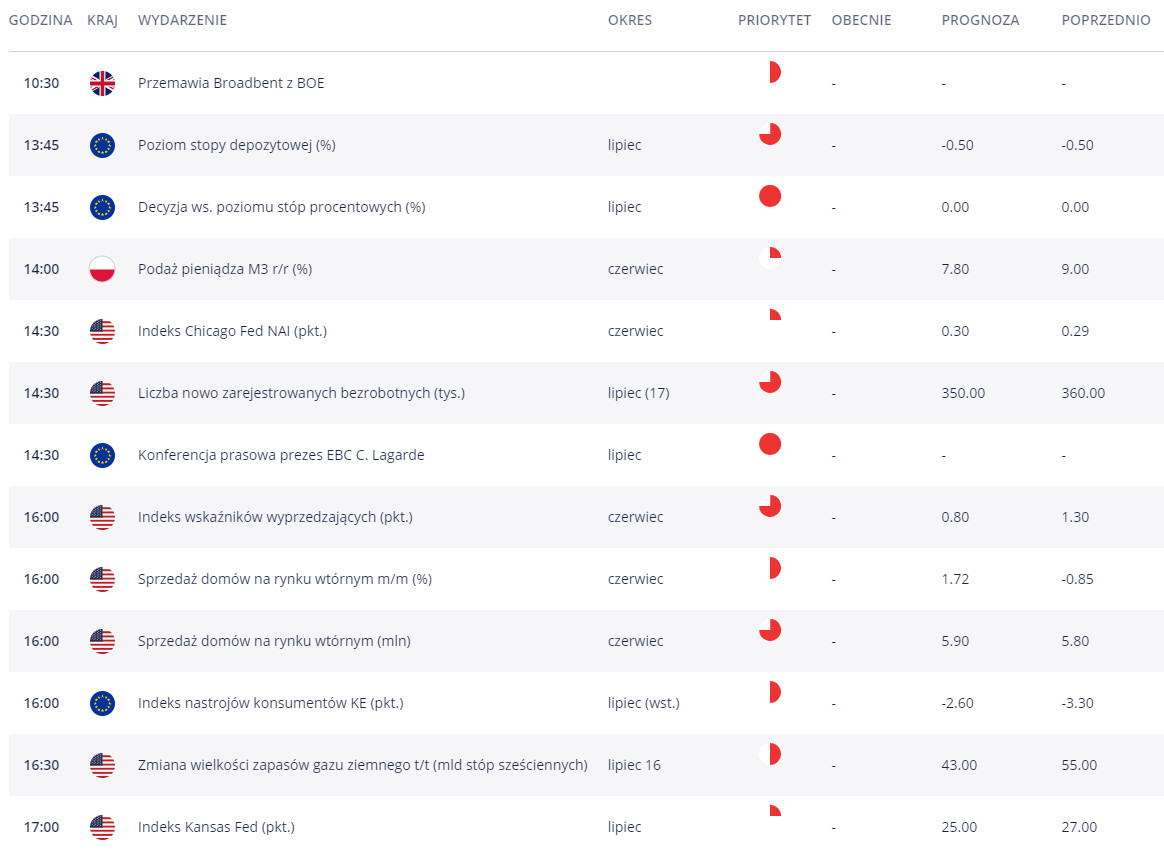Click the previous value 9.00
1164x855 pixels.
pos(1076,269)
